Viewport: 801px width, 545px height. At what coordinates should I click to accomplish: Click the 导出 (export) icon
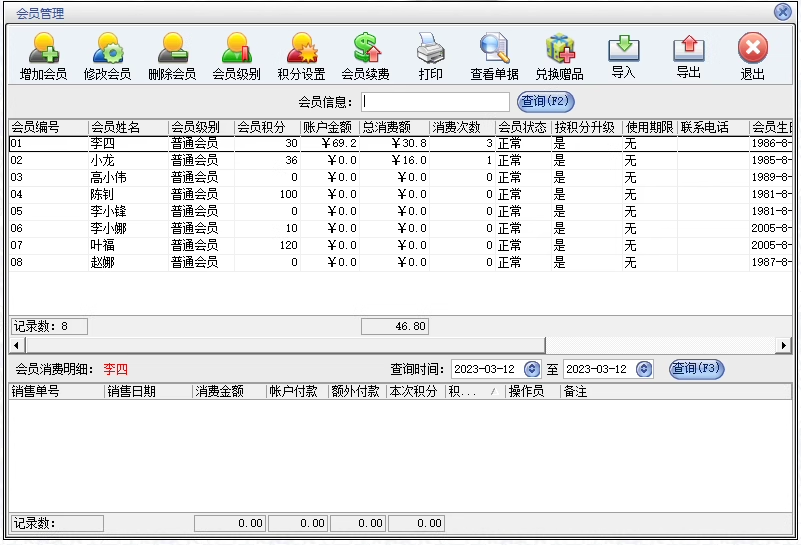click(x=689, y=56)
